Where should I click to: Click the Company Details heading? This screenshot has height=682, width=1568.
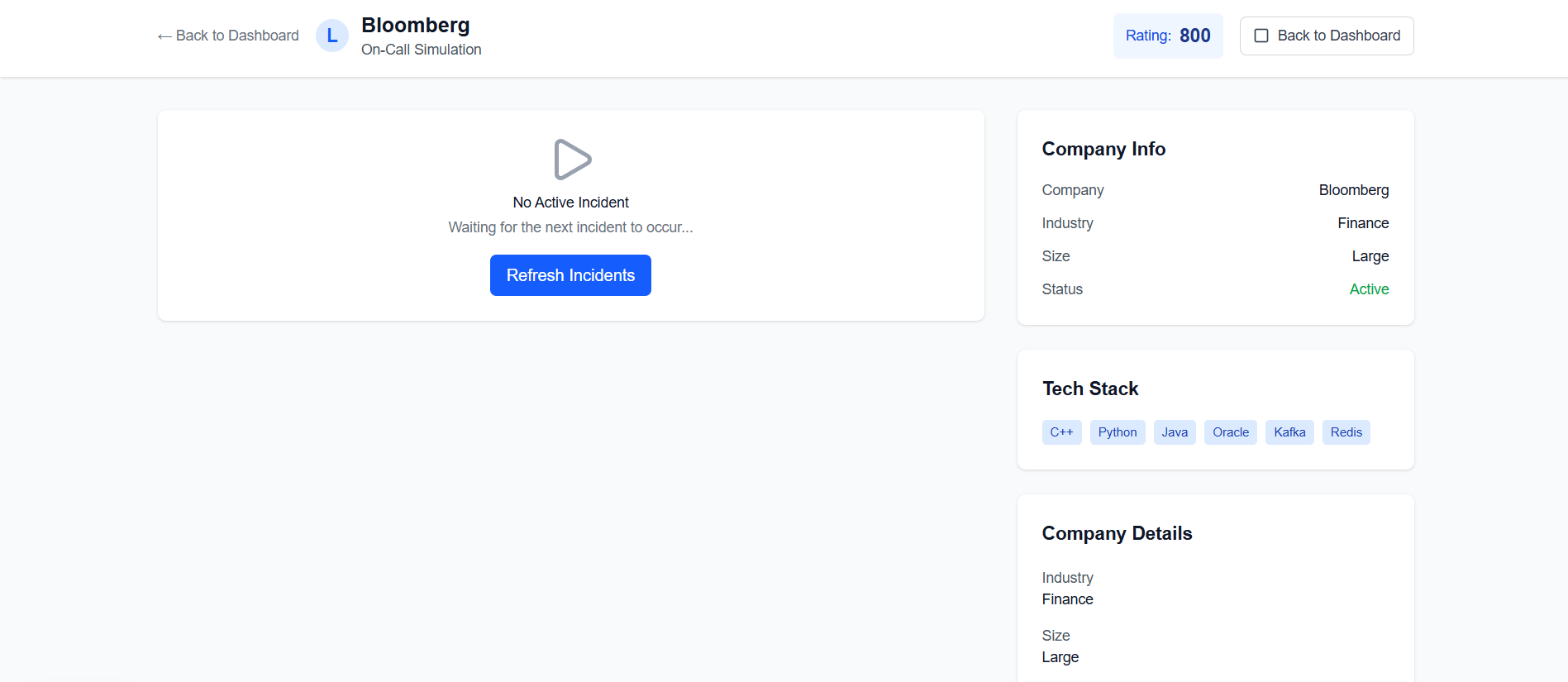point(1117,533)
